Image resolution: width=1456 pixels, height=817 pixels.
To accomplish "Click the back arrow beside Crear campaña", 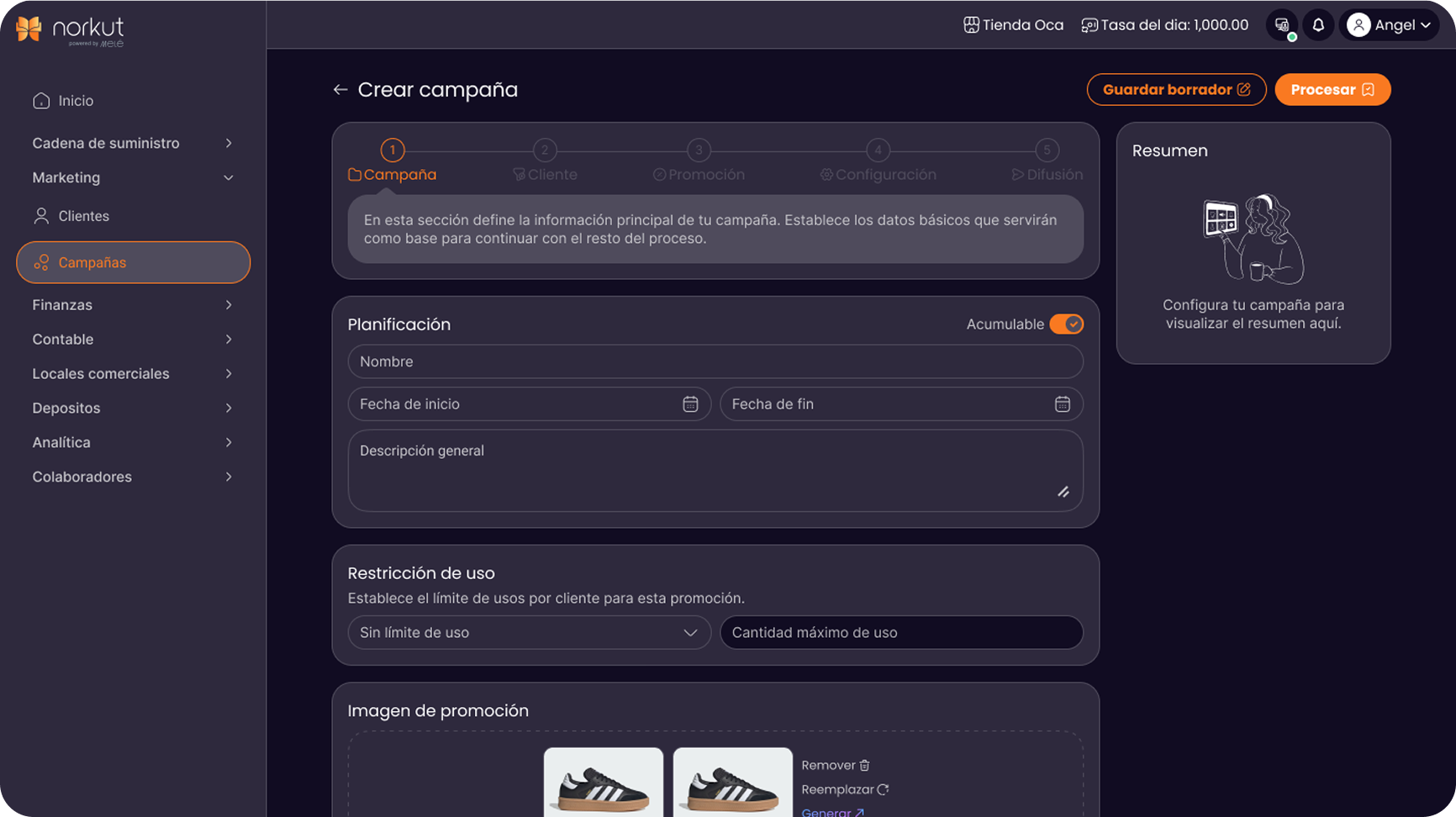I will [x=340, y=89].
